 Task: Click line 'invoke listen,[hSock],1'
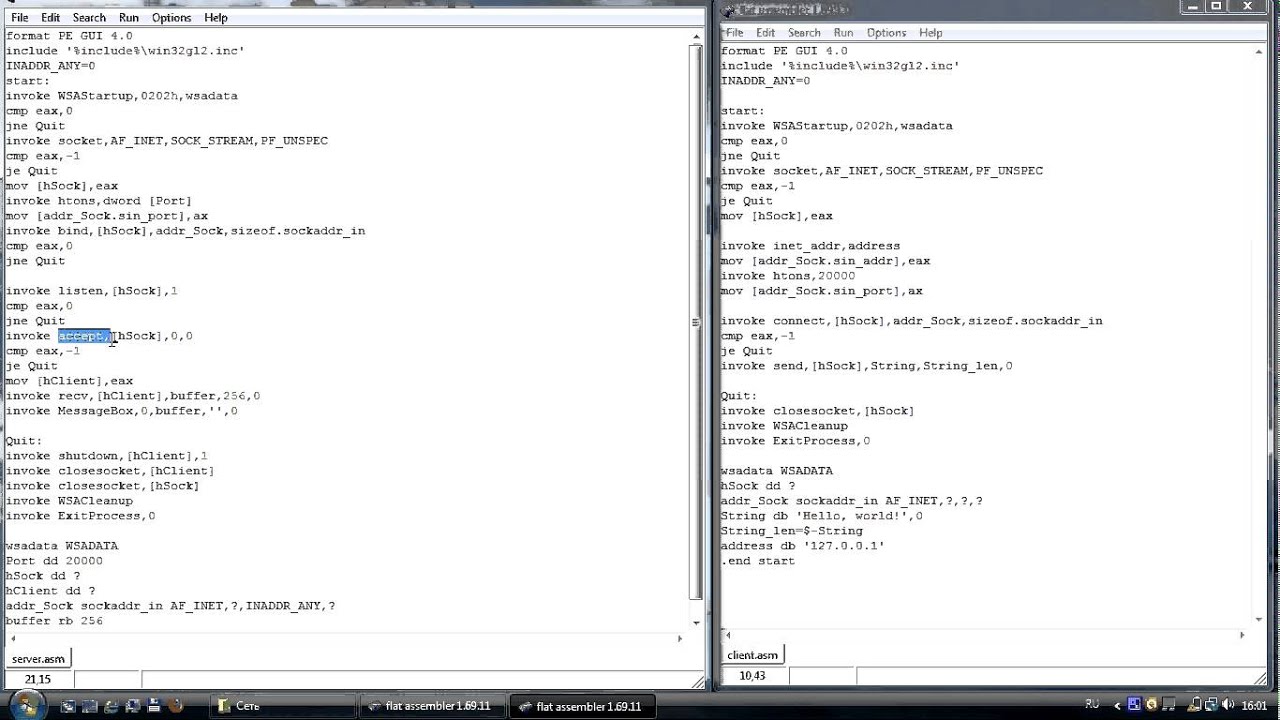pyautogui.click(x=92, y=291)
